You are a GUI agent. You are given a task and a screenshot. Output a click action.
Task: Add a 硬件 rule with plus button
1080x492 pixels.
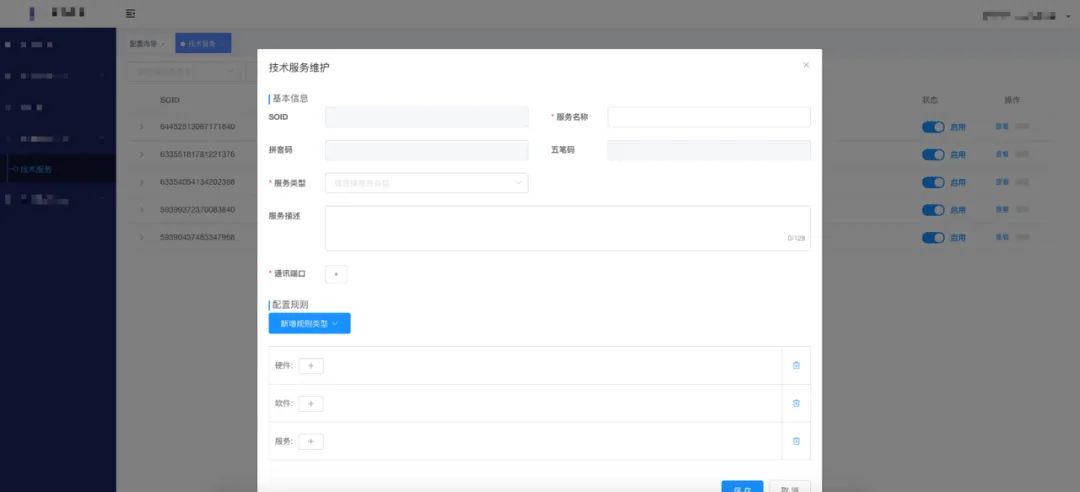point(311,366)
